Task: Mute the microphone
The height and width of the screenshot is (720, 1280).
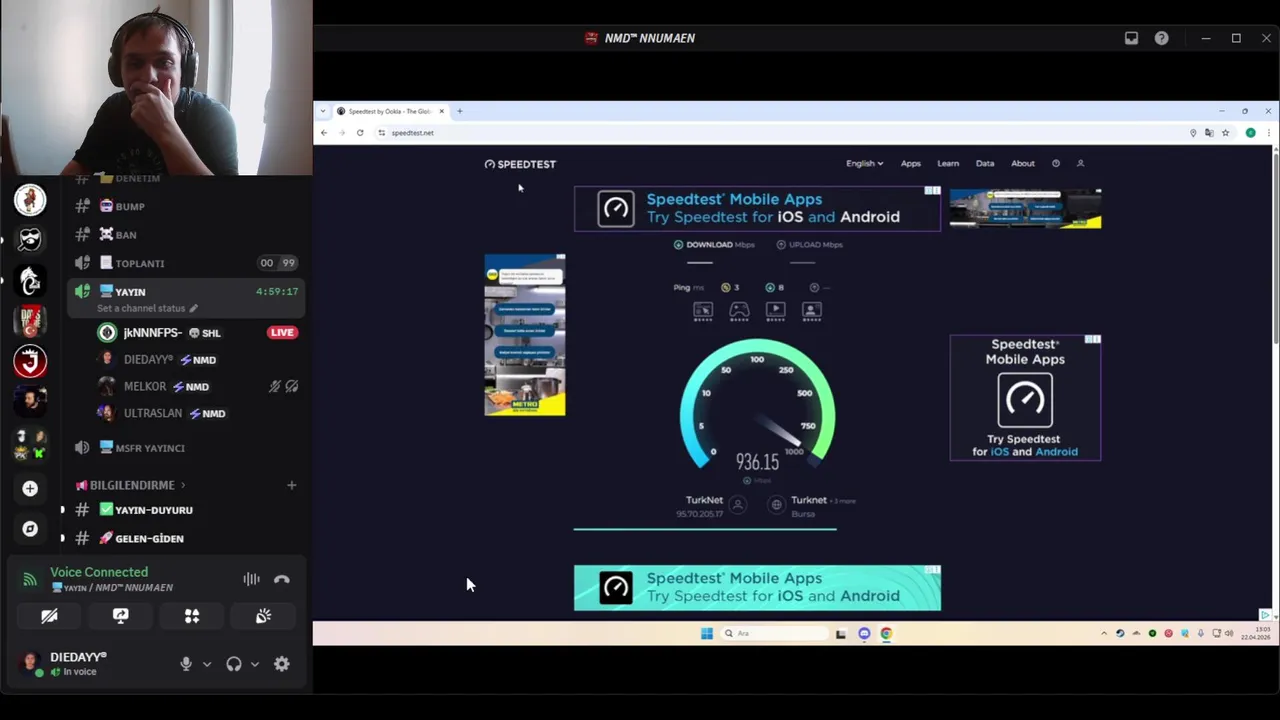Action: point(185,664)
